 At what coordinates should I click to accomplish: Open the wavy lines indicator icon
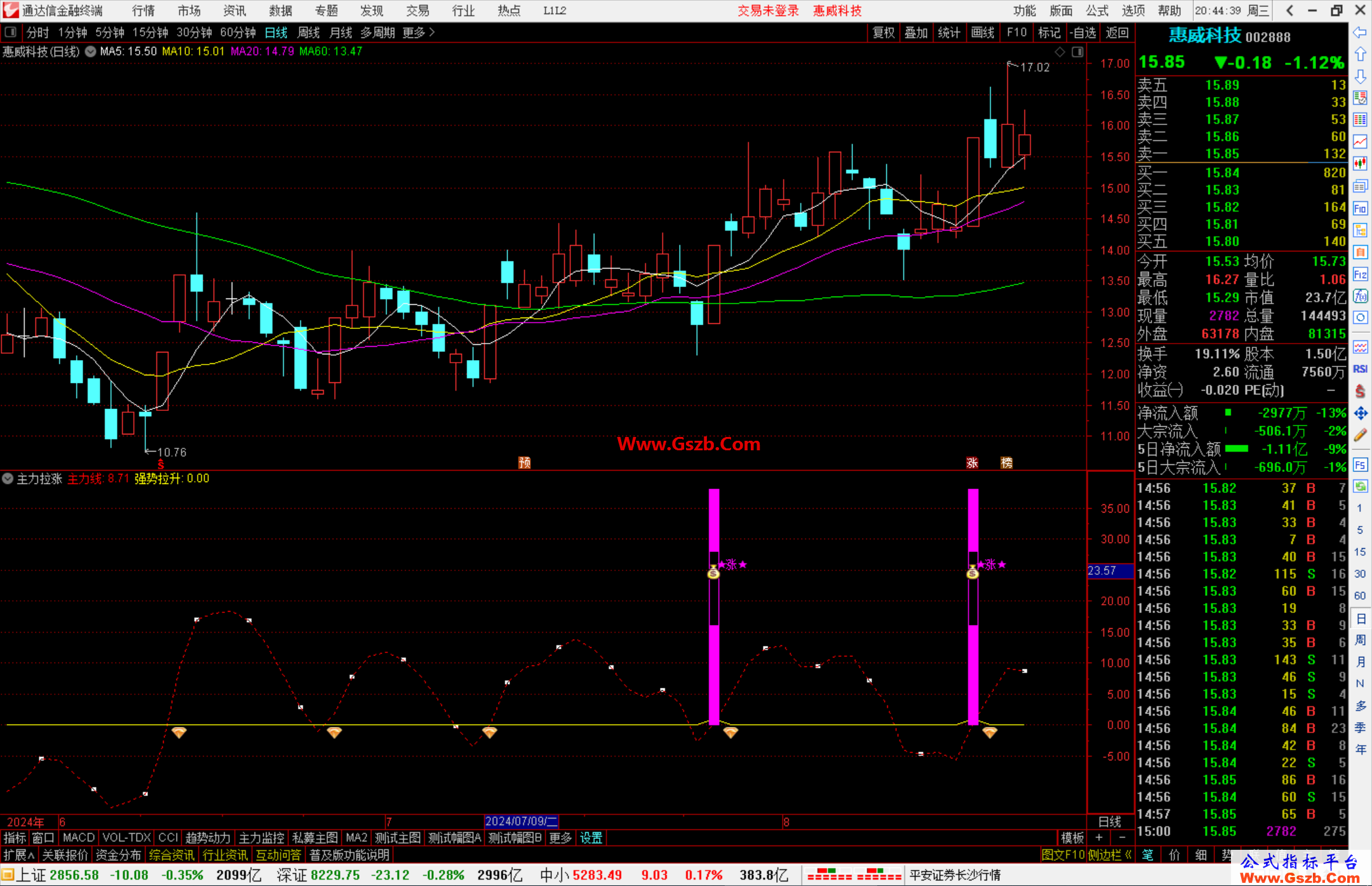[1360, 347]
